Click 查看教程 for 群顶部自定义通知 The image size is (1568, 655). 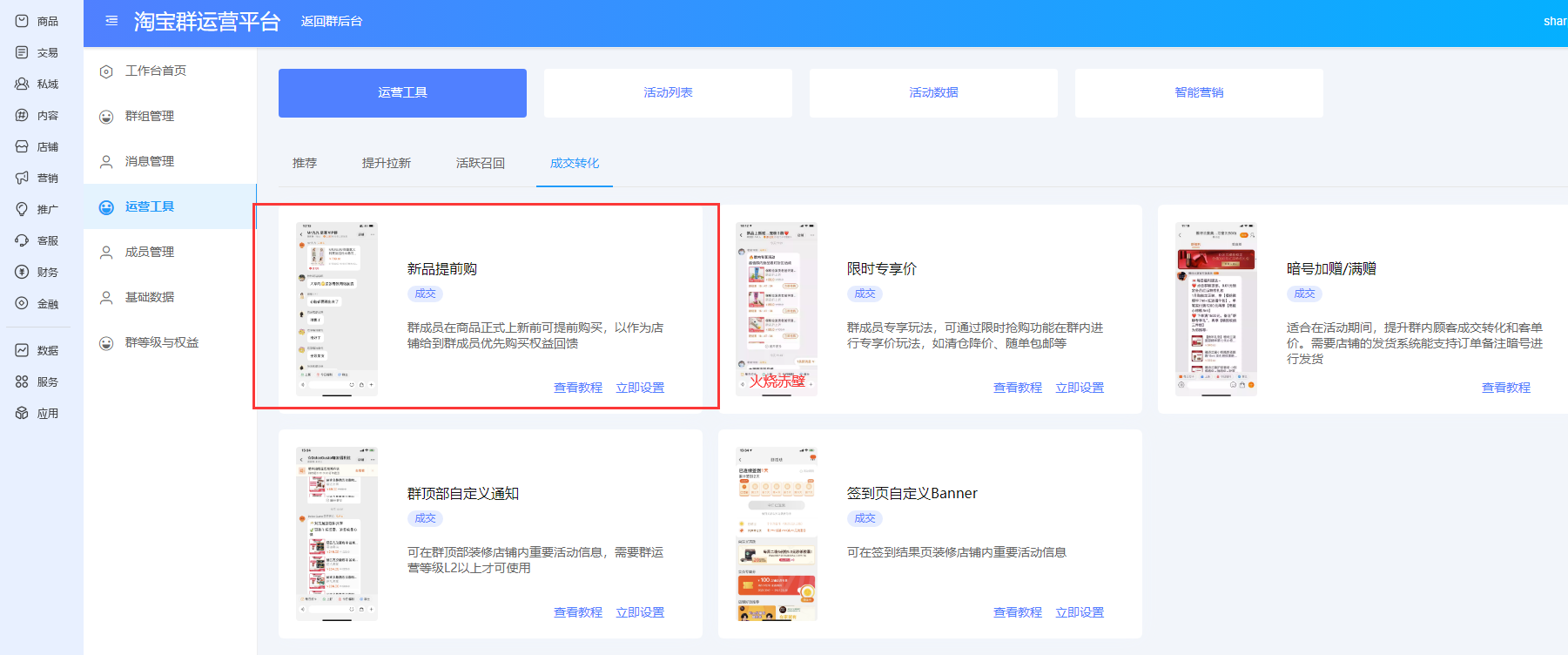coord(578,612)
